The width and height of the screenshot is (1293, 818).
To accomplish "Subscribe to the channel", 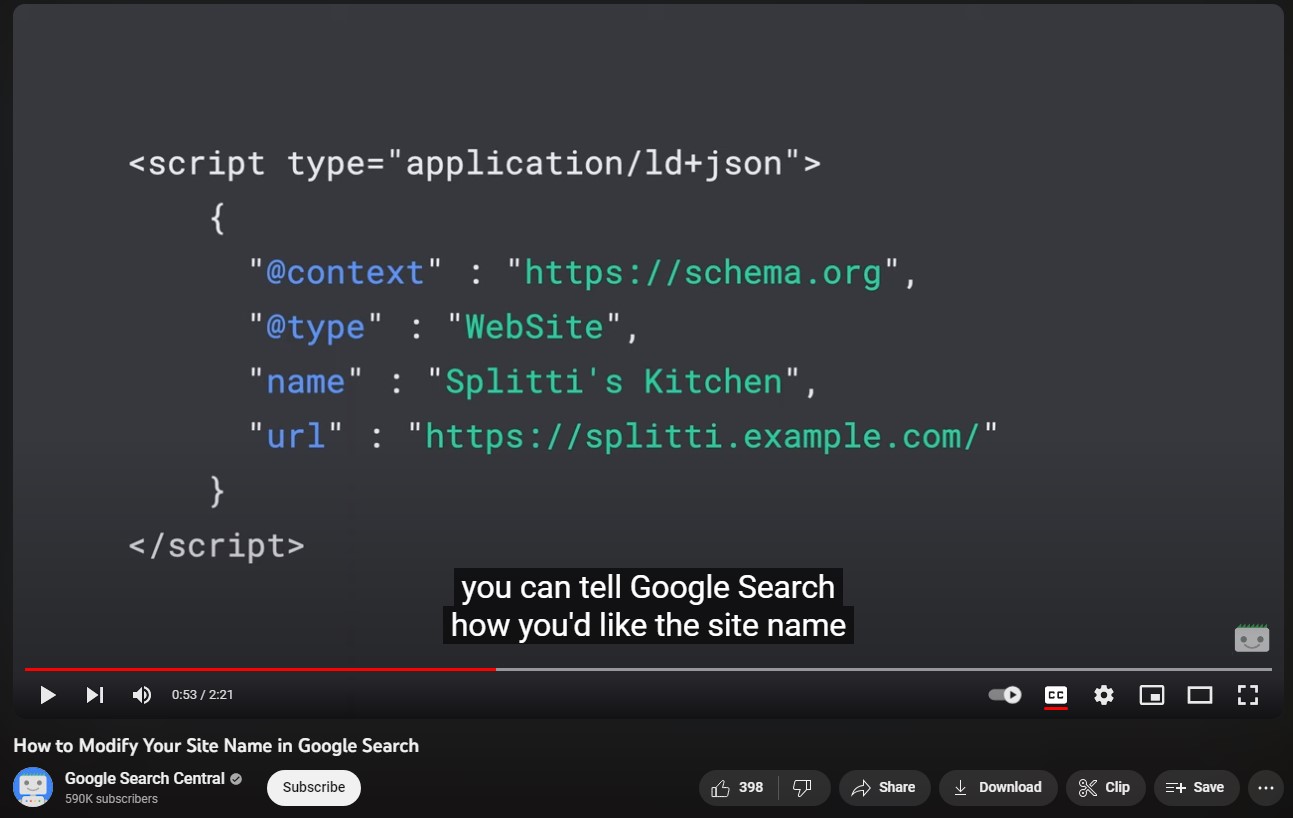I will click(314, 787).
